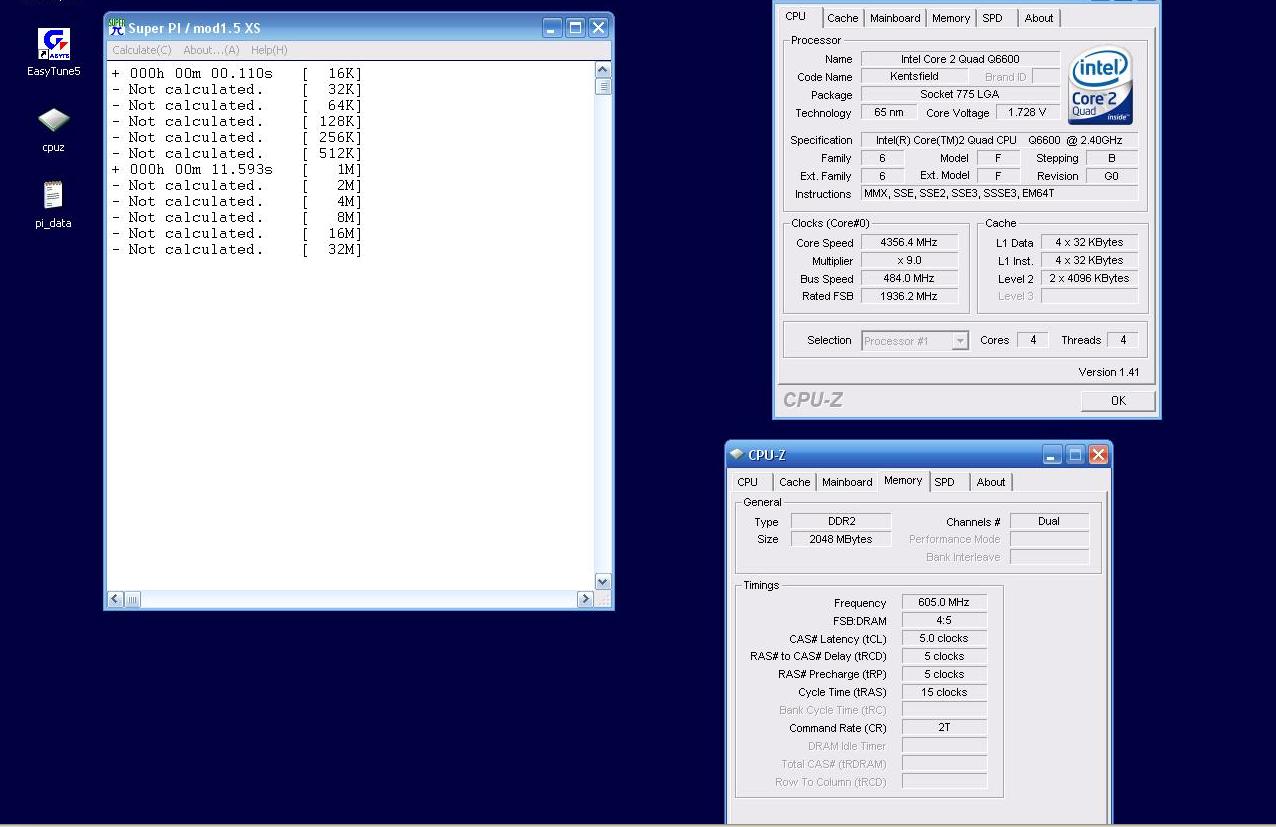Click the Revision field G0

[x=1111, y=175]
